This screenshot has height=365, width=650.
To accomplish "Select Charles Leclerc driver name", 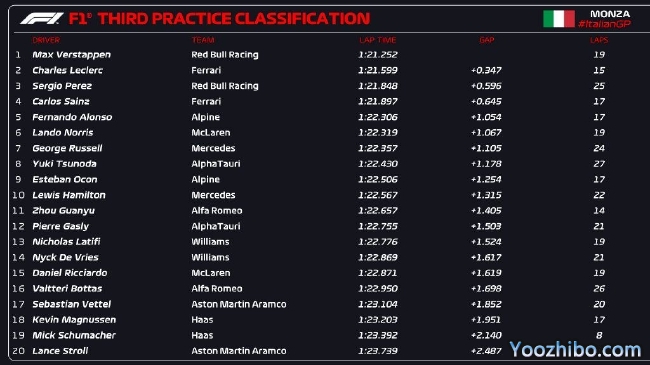I will click(x=68, y=71).
